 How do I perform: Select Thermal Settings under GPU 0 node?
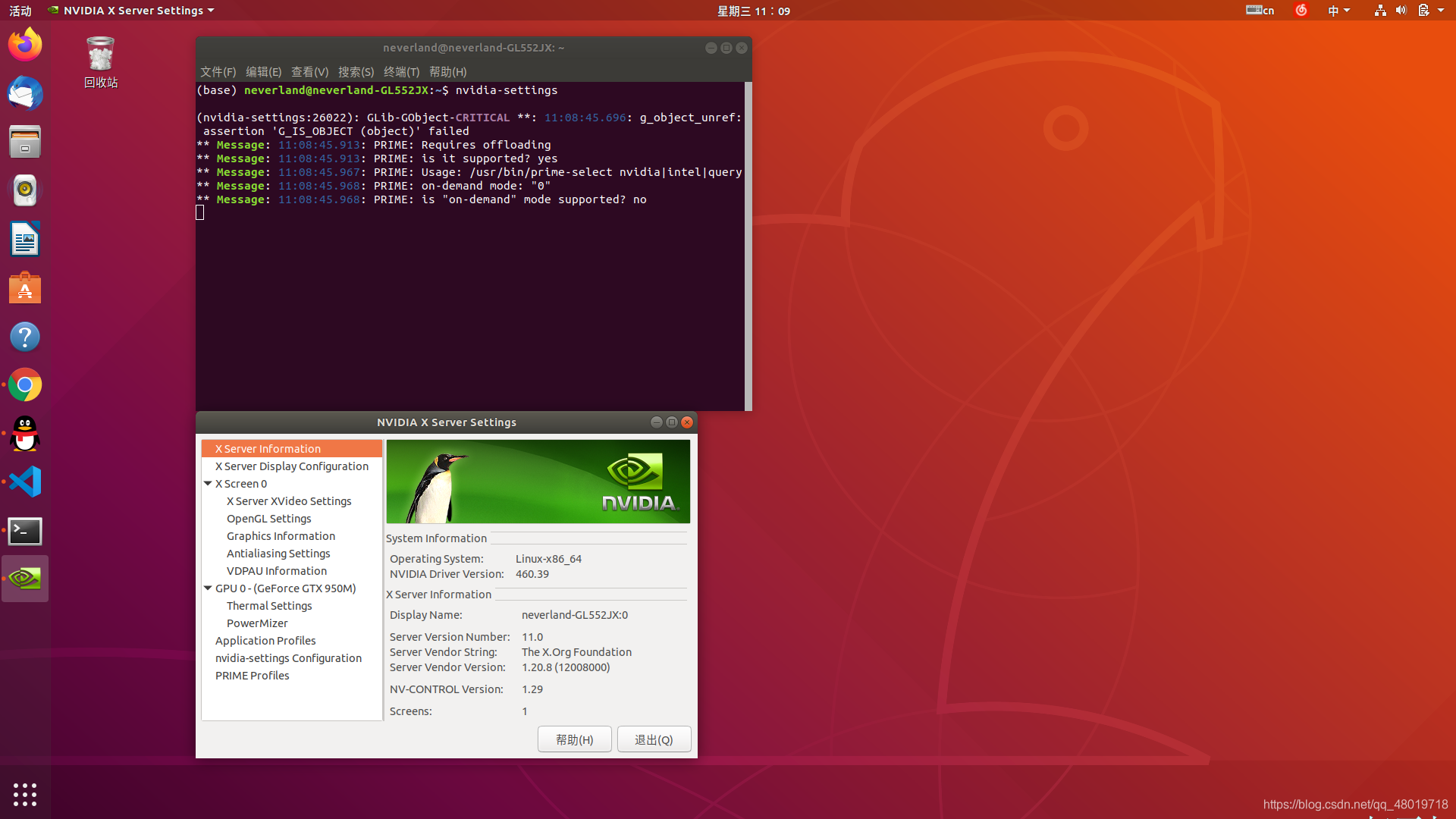[x=268, y=605]
